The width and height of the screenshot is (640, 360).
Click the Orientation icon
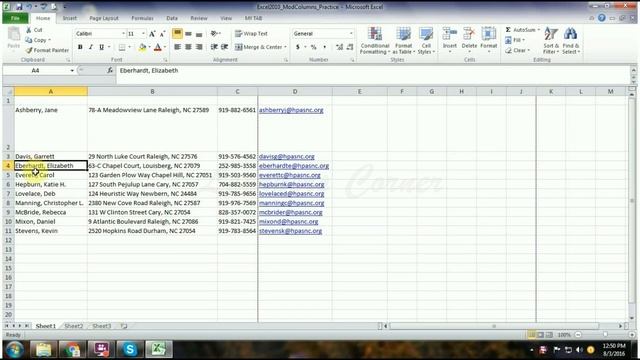pyautogui.click(x=215, y=33)
